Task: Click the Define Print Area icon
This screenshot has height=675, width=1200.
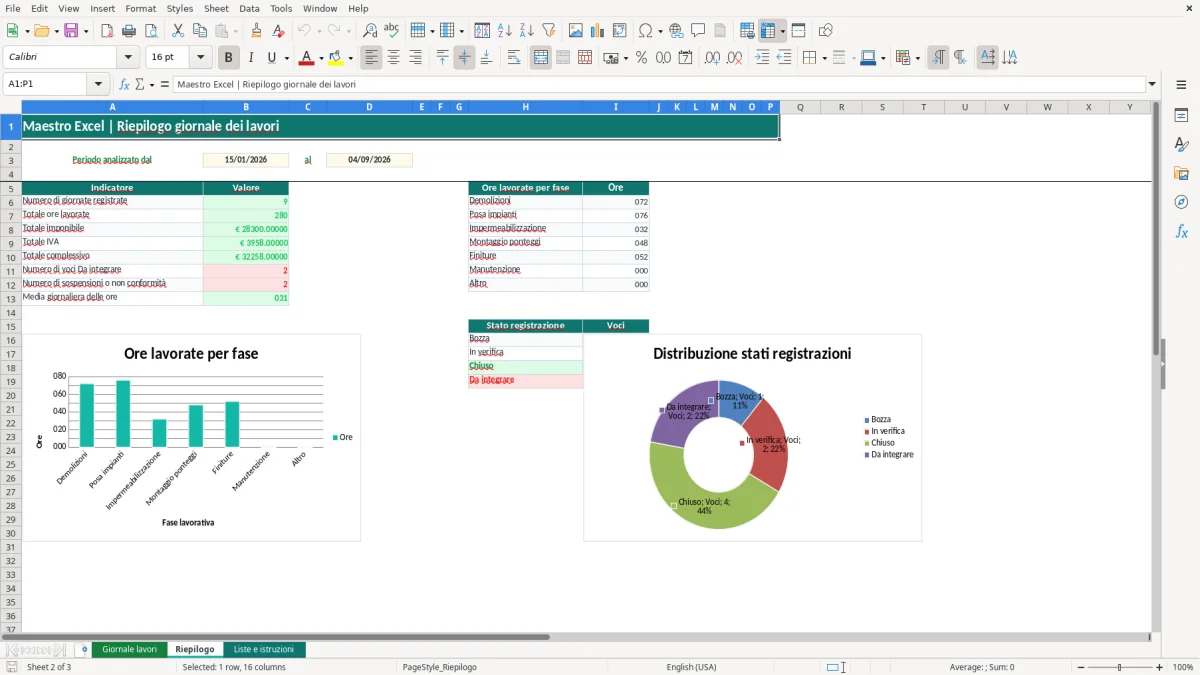Action: [x=747, y=31]
